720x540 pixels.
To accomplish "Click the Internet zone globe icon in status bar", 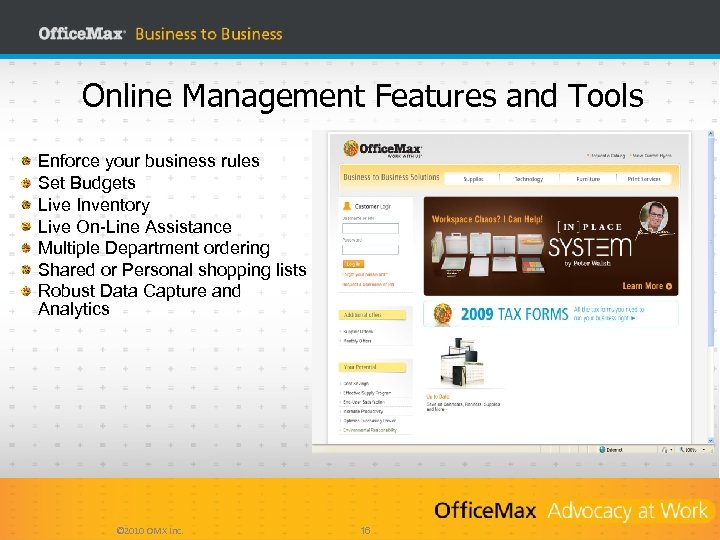I will (x=602, y=450).
